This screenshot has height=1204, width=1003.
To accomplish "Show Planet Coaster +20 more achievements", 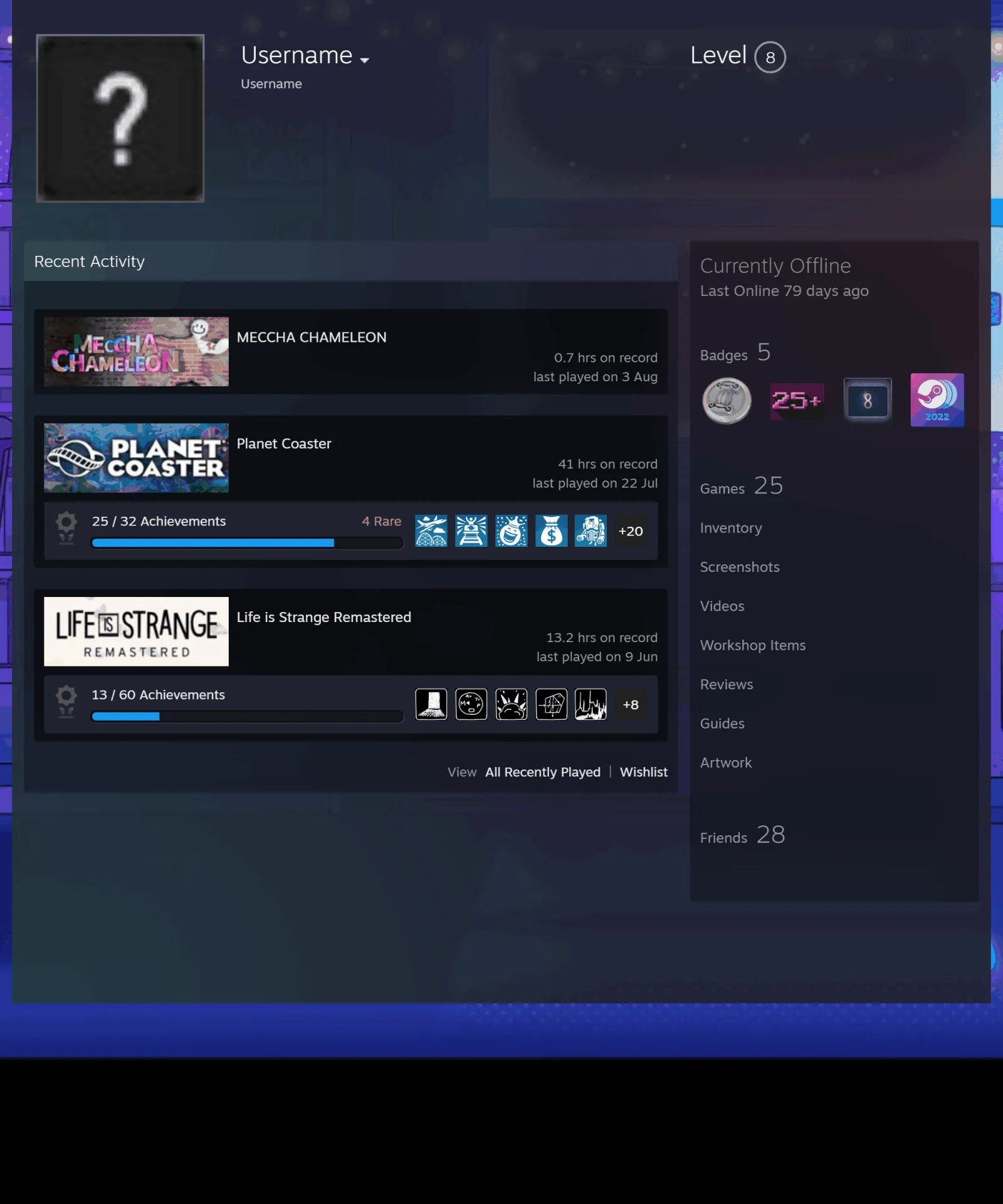I will (631, 531).
